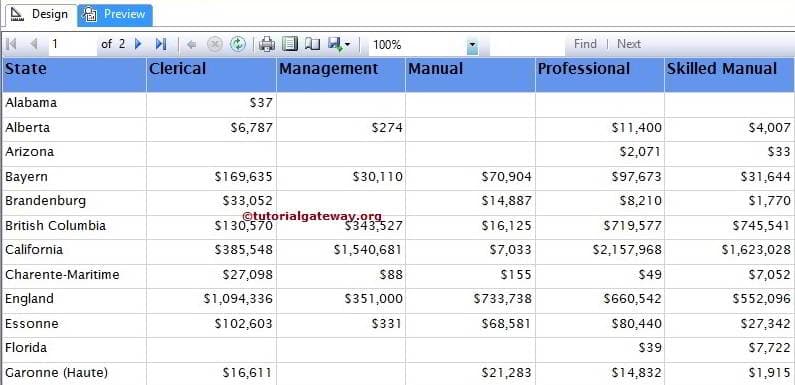This screenshot has width=795, height=385.
Task: Go to the previous report page
Action: tap(34, 44)
